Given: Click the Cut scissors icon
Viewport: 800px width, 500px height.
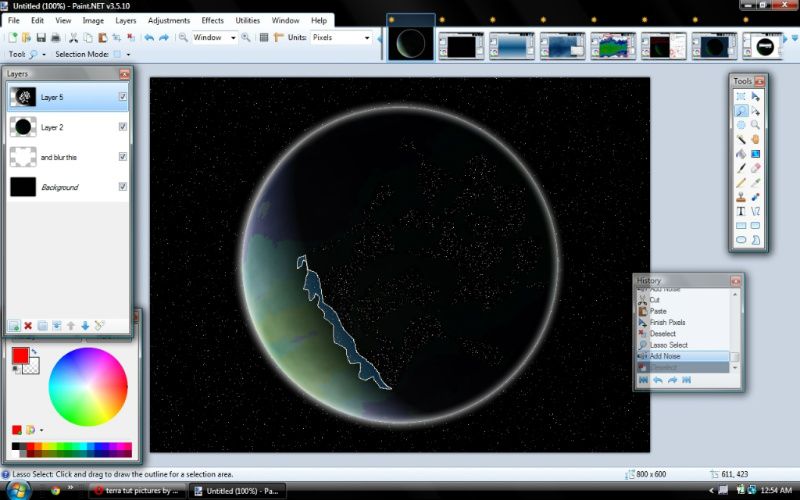Looking at the screenshot, I should 73,37.
